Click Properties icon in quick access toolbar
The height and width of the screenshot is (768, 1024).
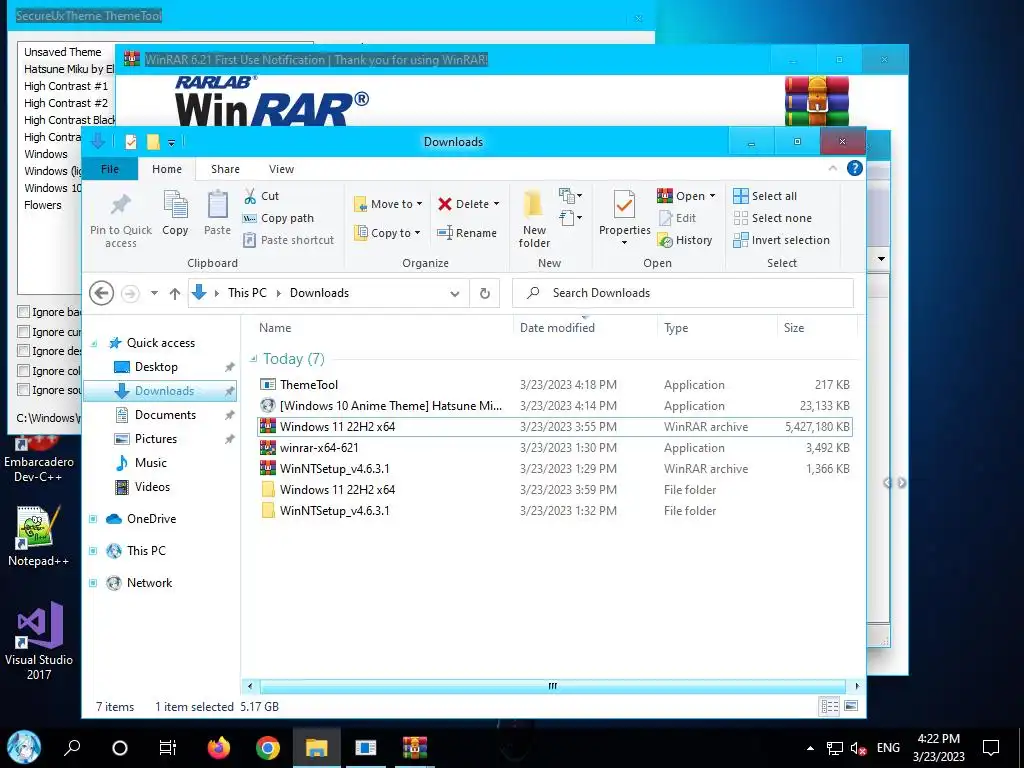tap(131, 142)
